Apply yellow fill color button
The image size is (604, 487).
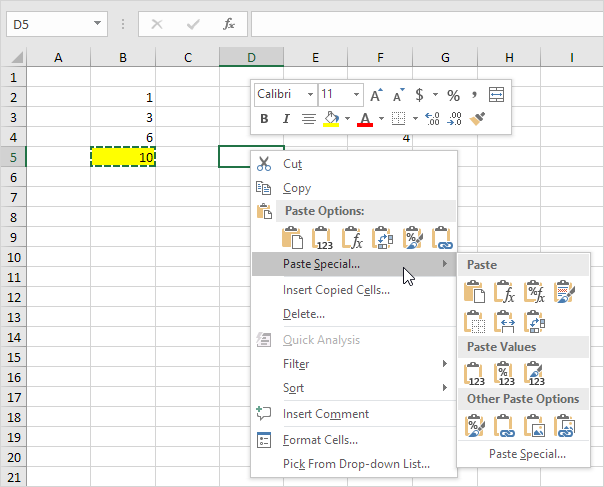pyautogui.click(x=331, y=119)
